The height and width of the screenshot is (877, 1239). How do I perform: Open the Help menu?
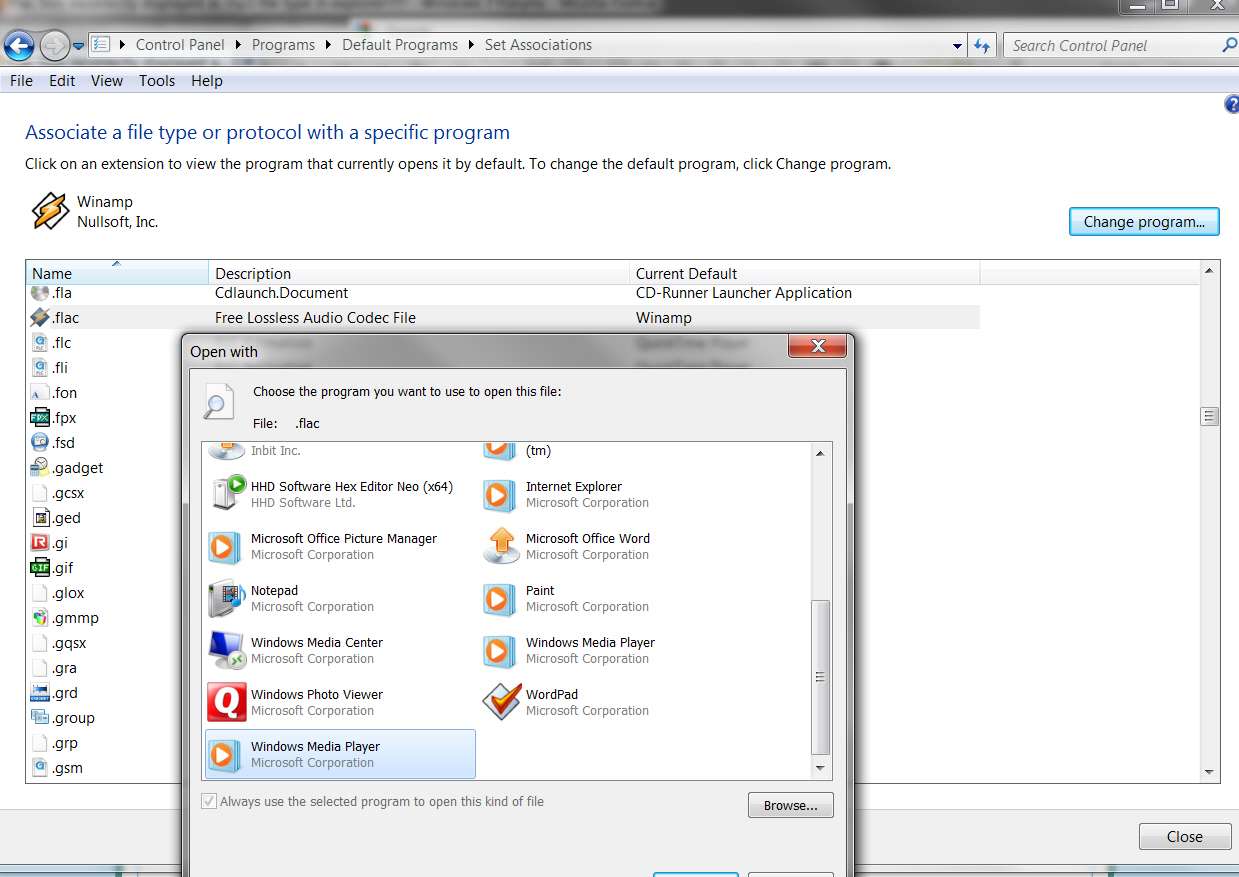click(x=207, y=81)
